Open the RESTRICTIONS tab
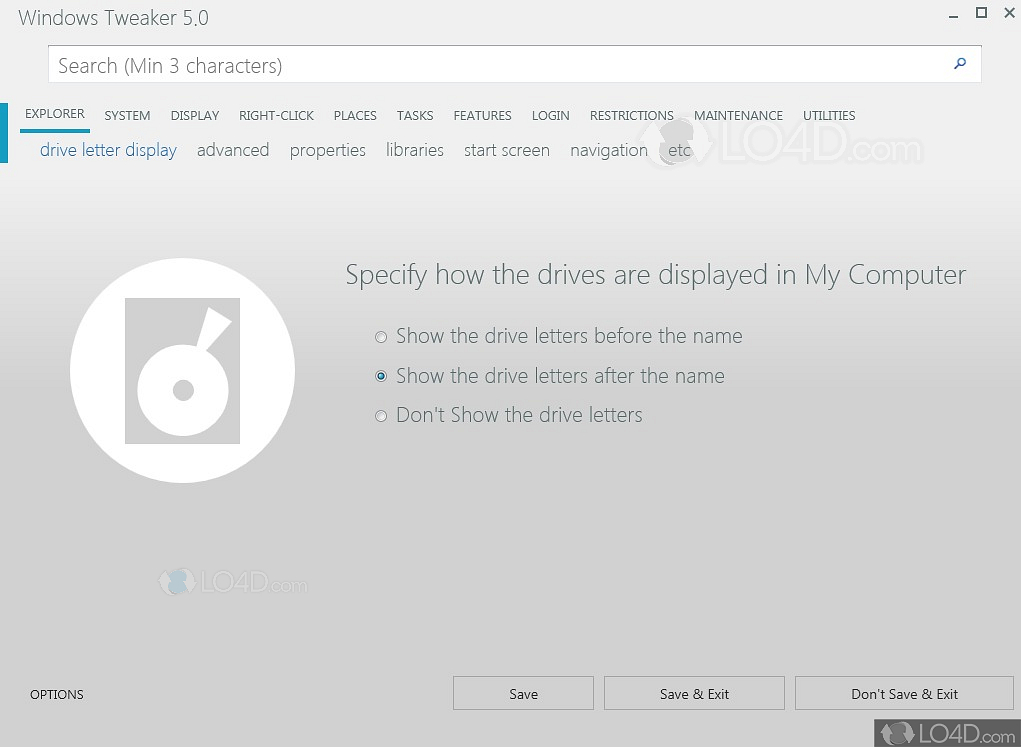Image resolution: width=1021 pixels, height=747 pixels. click(631, 115)
